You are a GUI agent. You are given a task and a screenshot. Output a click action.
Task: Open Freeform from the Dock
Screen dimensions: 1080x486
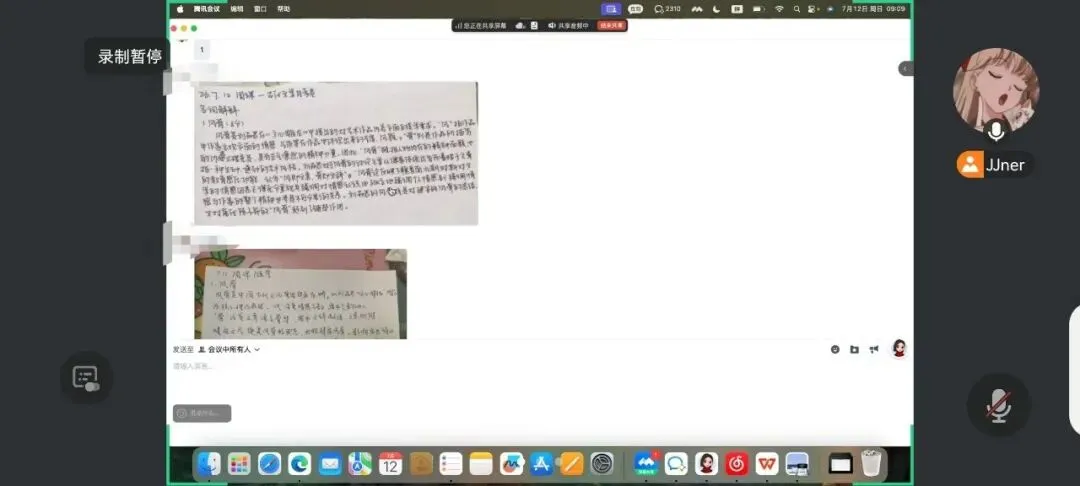(x=511, y=464)
